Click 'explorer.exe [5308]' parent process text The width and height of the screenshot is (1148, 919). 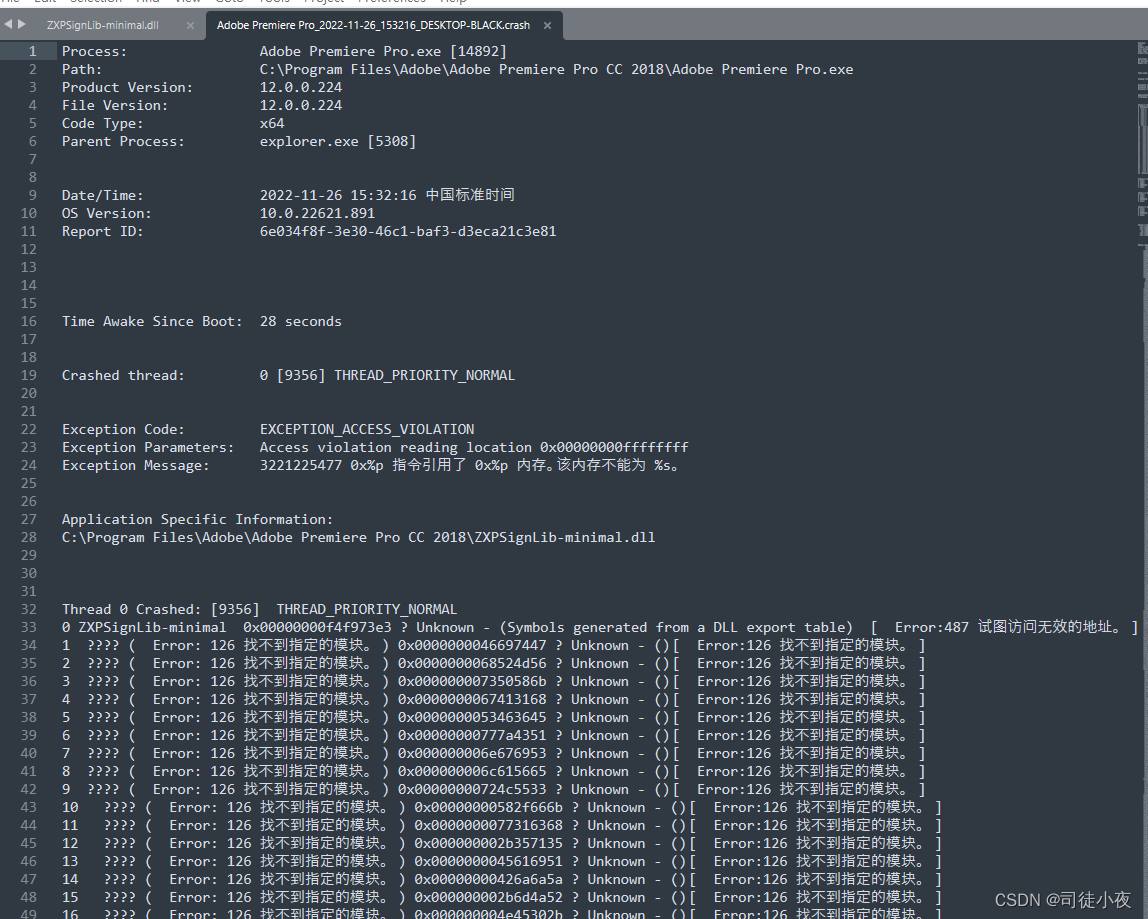338,141
